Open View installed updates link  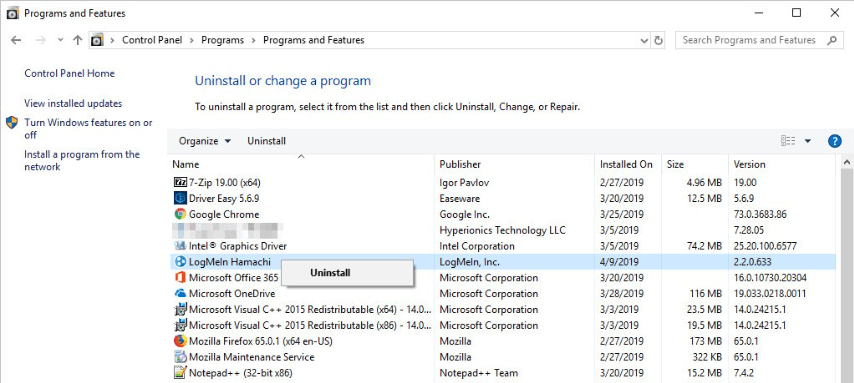tap(73, 104)
